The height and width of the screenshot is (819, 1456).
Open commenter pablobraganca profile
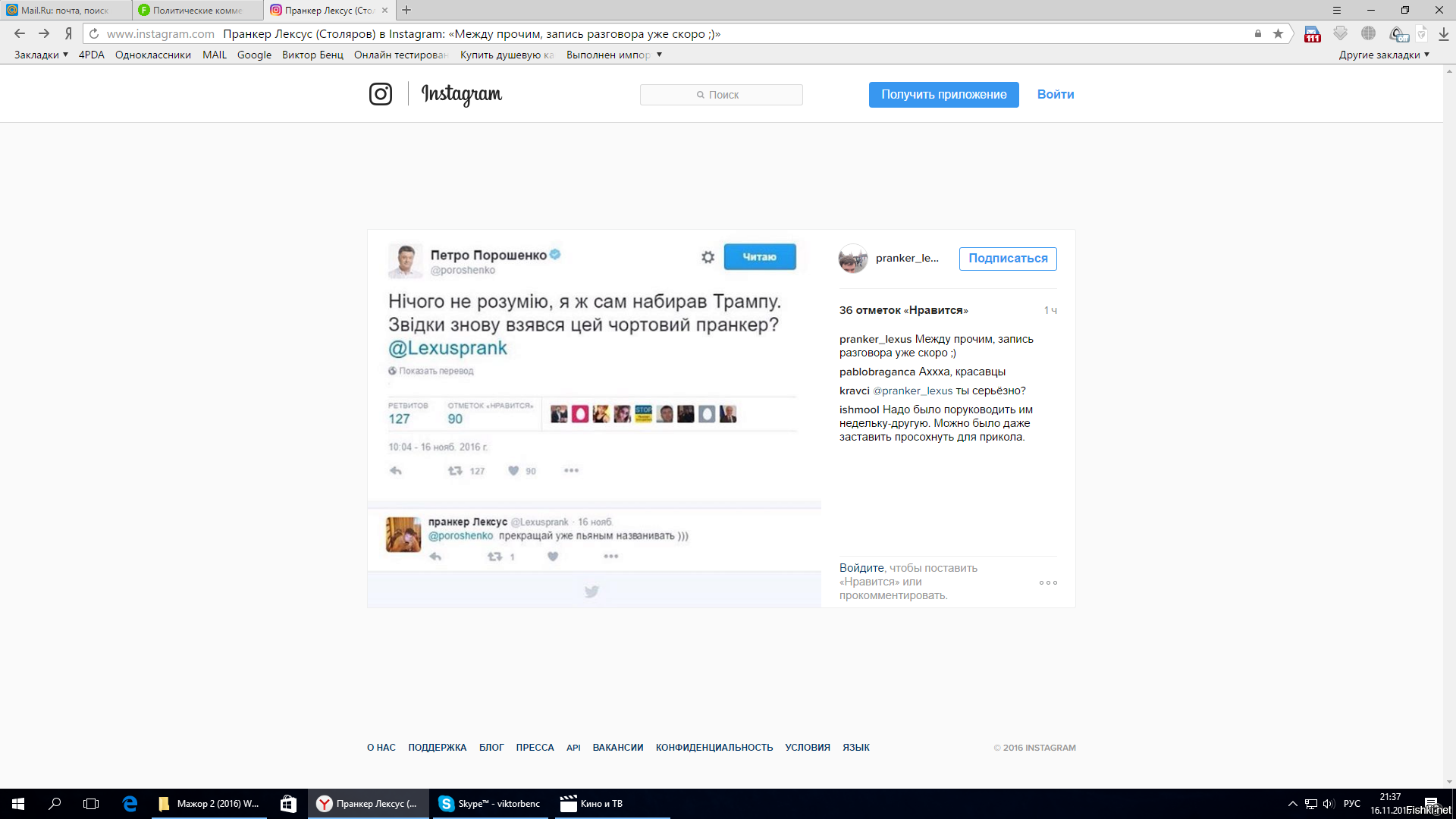click(x=877, y=372)
